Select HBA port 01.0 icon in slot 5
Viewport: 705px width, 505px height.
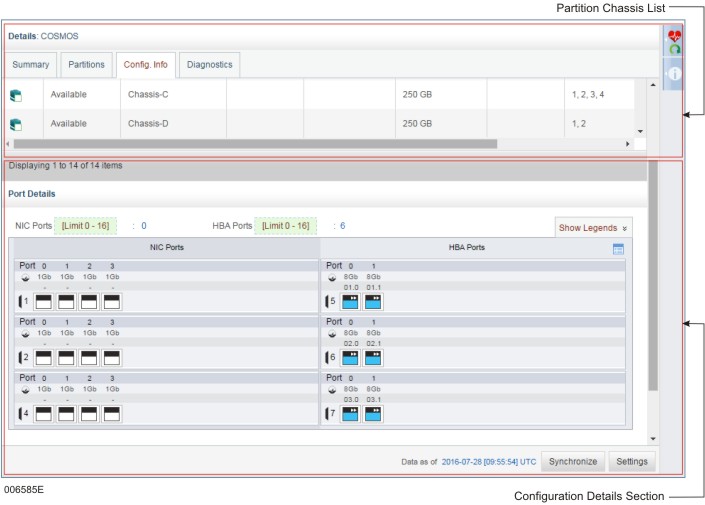pyautogui.click(x=351, y=300)
